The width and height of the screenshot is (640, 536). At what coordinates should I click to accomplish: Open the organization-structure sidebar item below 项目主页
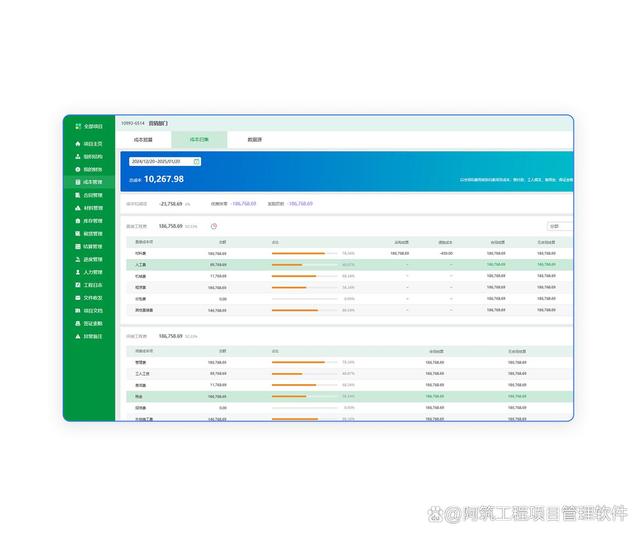[x=89, y=157]
